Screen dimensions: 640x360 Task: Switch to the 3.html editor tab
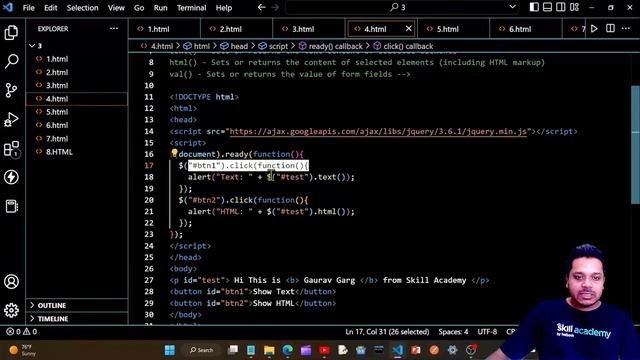click(x=309, y=29)
